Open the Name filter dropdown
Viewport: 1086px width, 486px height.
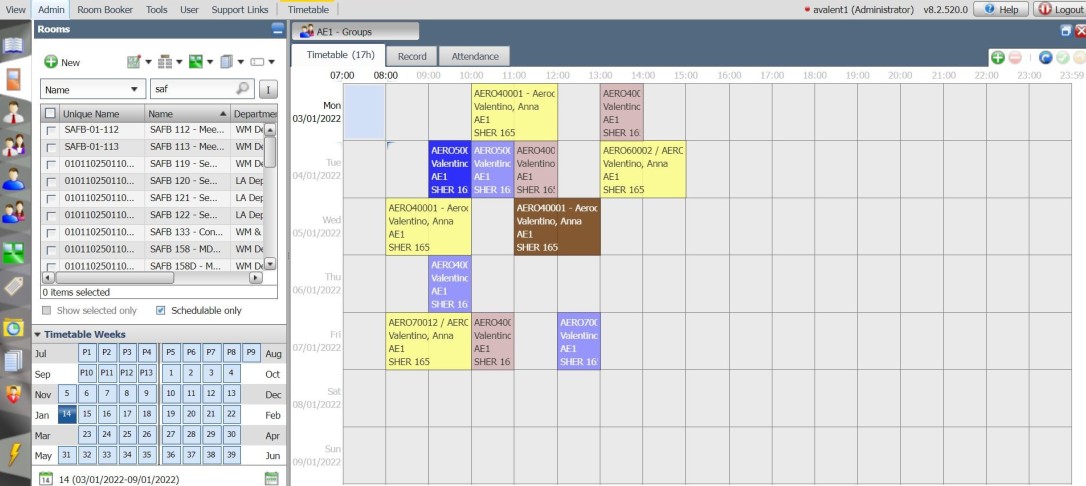pyautogui.click(x=92, y=89)
